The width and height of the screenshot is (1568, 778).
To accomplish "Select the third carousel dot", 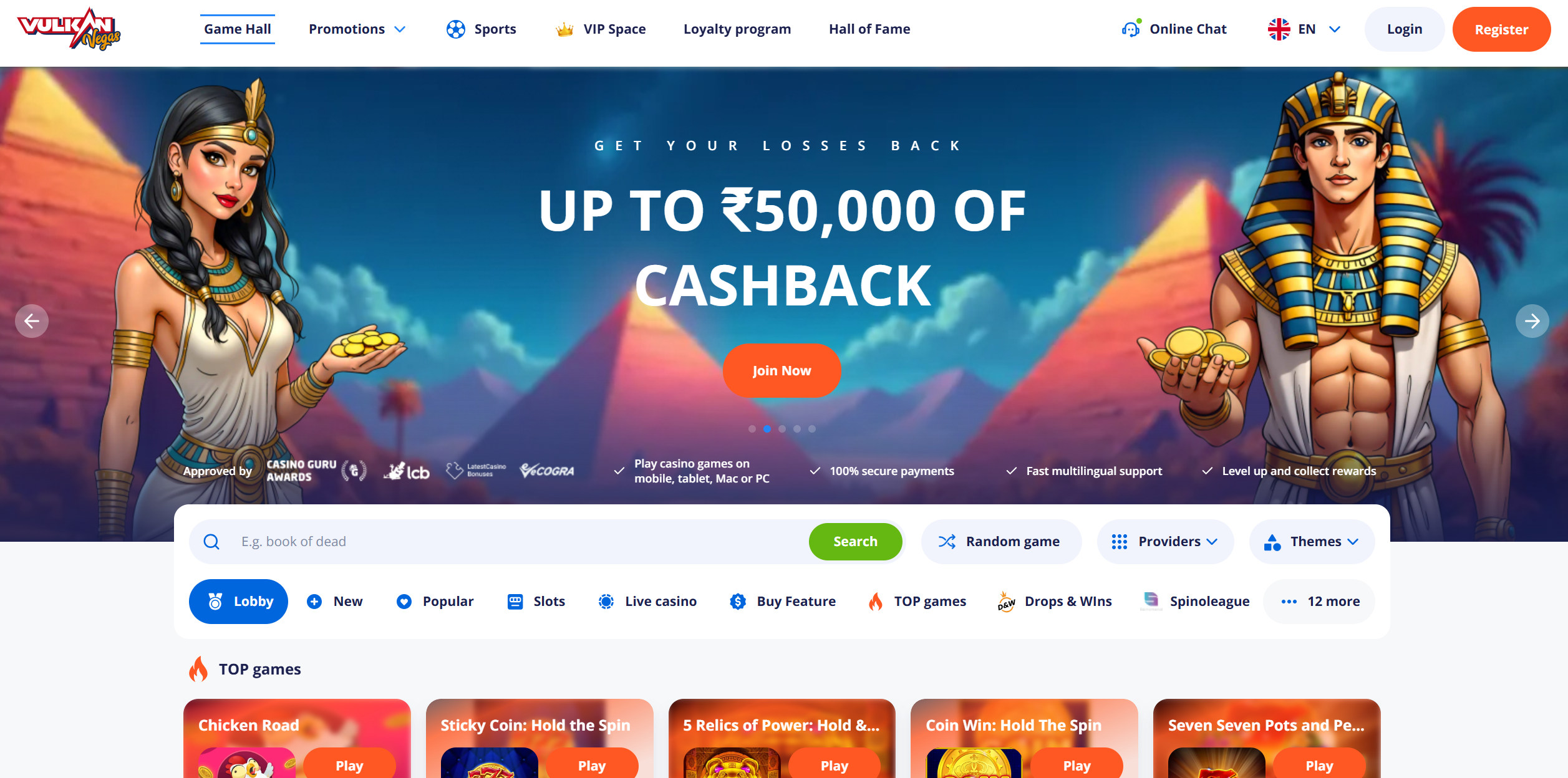I will point(782,429).
